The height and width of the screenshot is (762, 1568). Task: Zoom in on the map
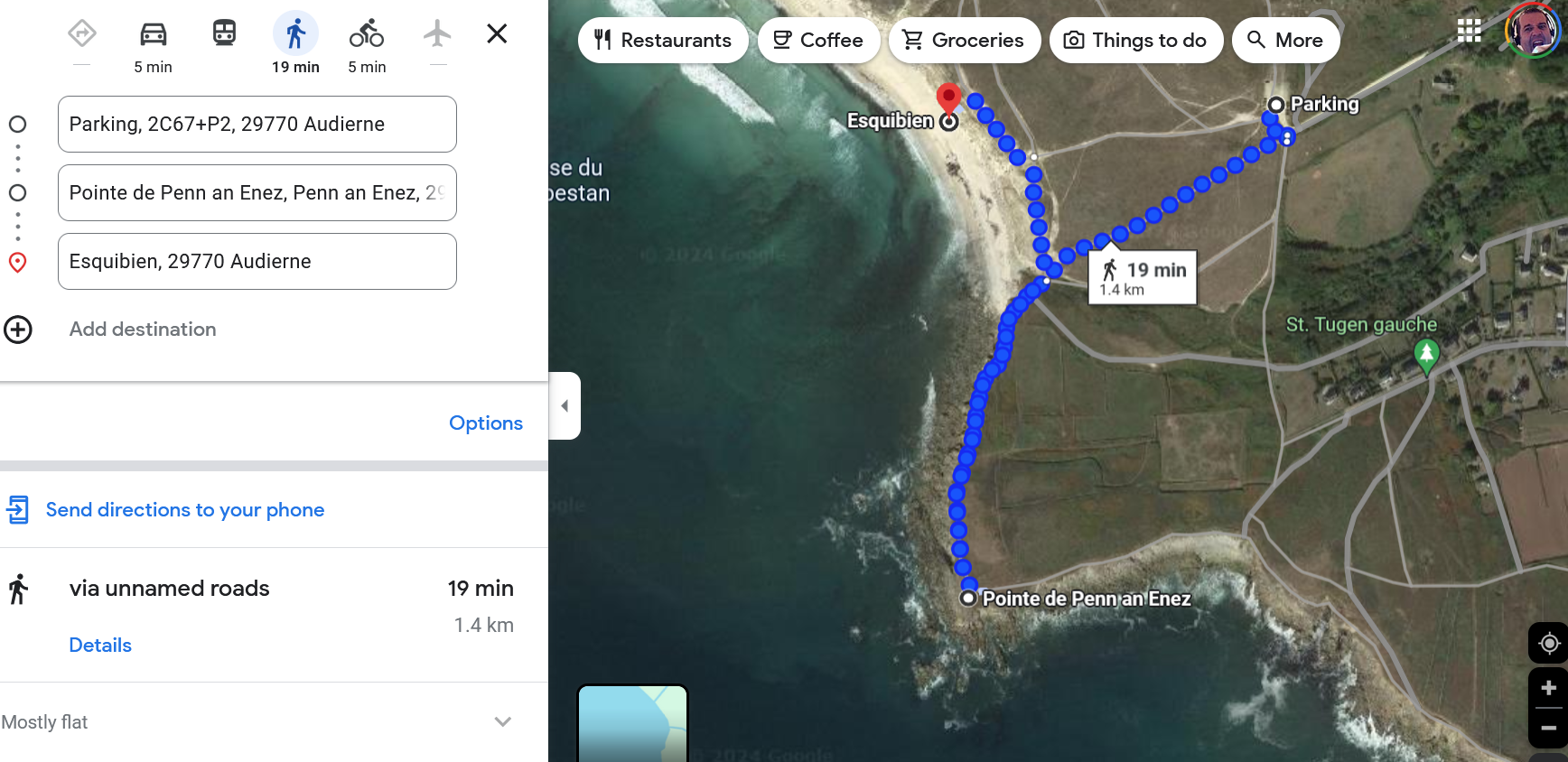tap(1548, 688)
